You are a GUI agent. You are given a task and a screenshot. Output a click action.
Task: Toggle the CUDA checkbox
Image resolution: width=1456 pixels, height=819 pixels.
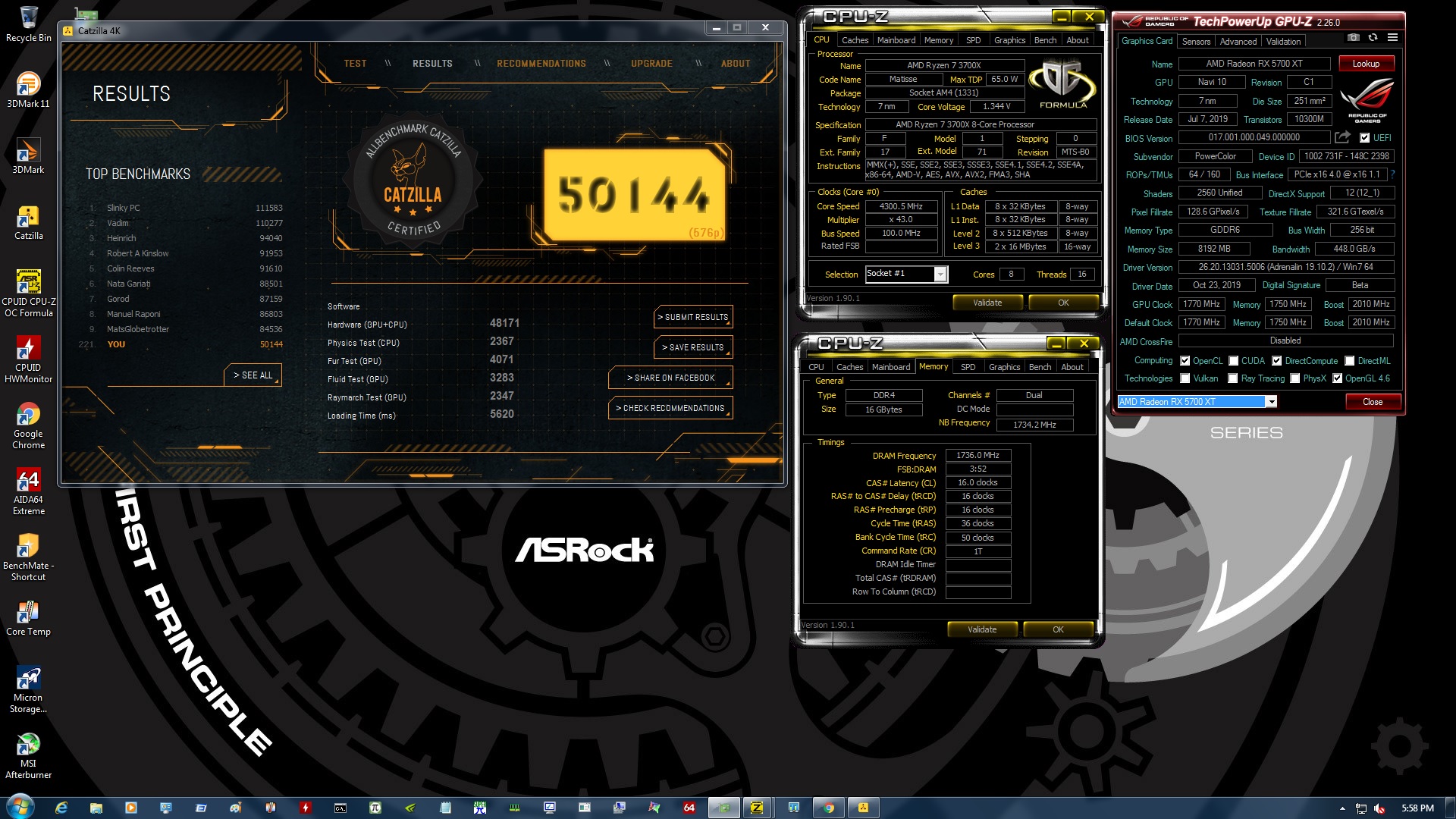click(x=1234, y=361)
